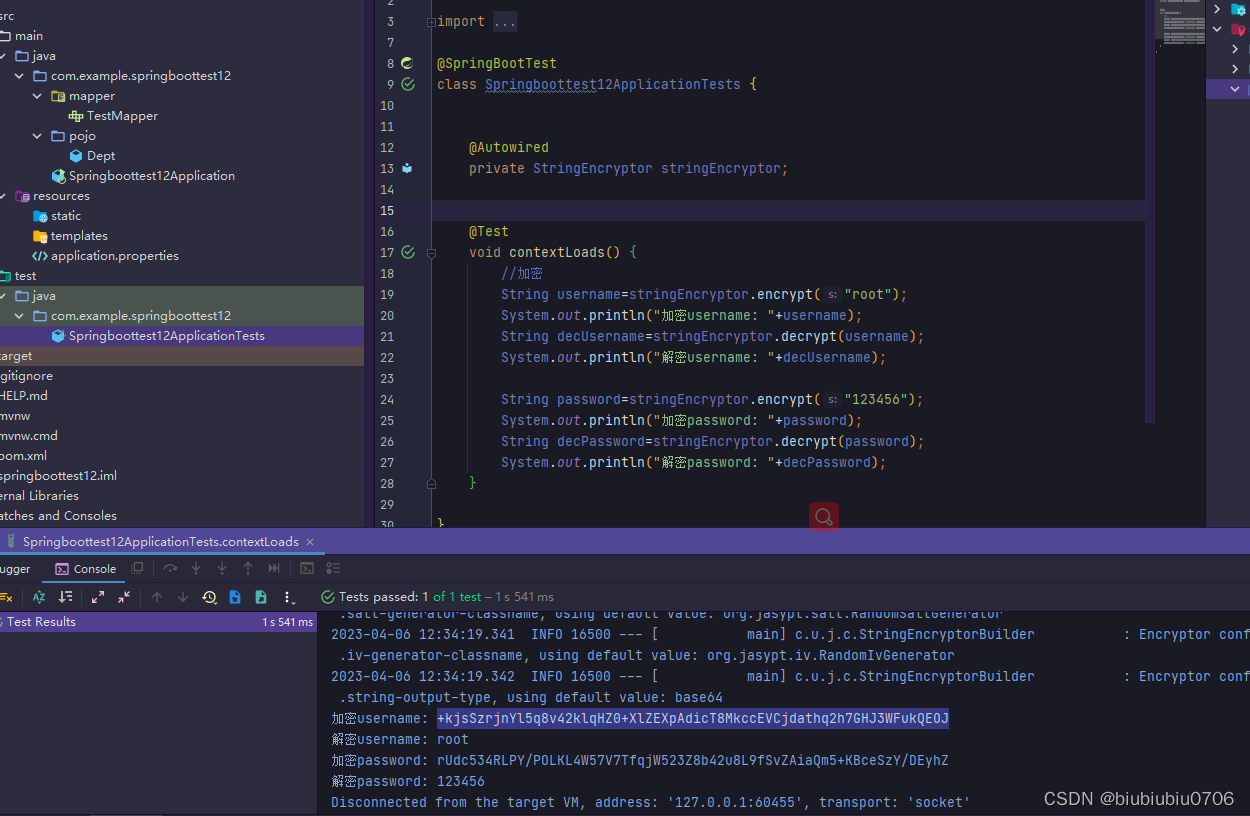Collapse the contextLoads method fold arrow
The height and width of the screenshot is (816, 1250).
(431, 253)
